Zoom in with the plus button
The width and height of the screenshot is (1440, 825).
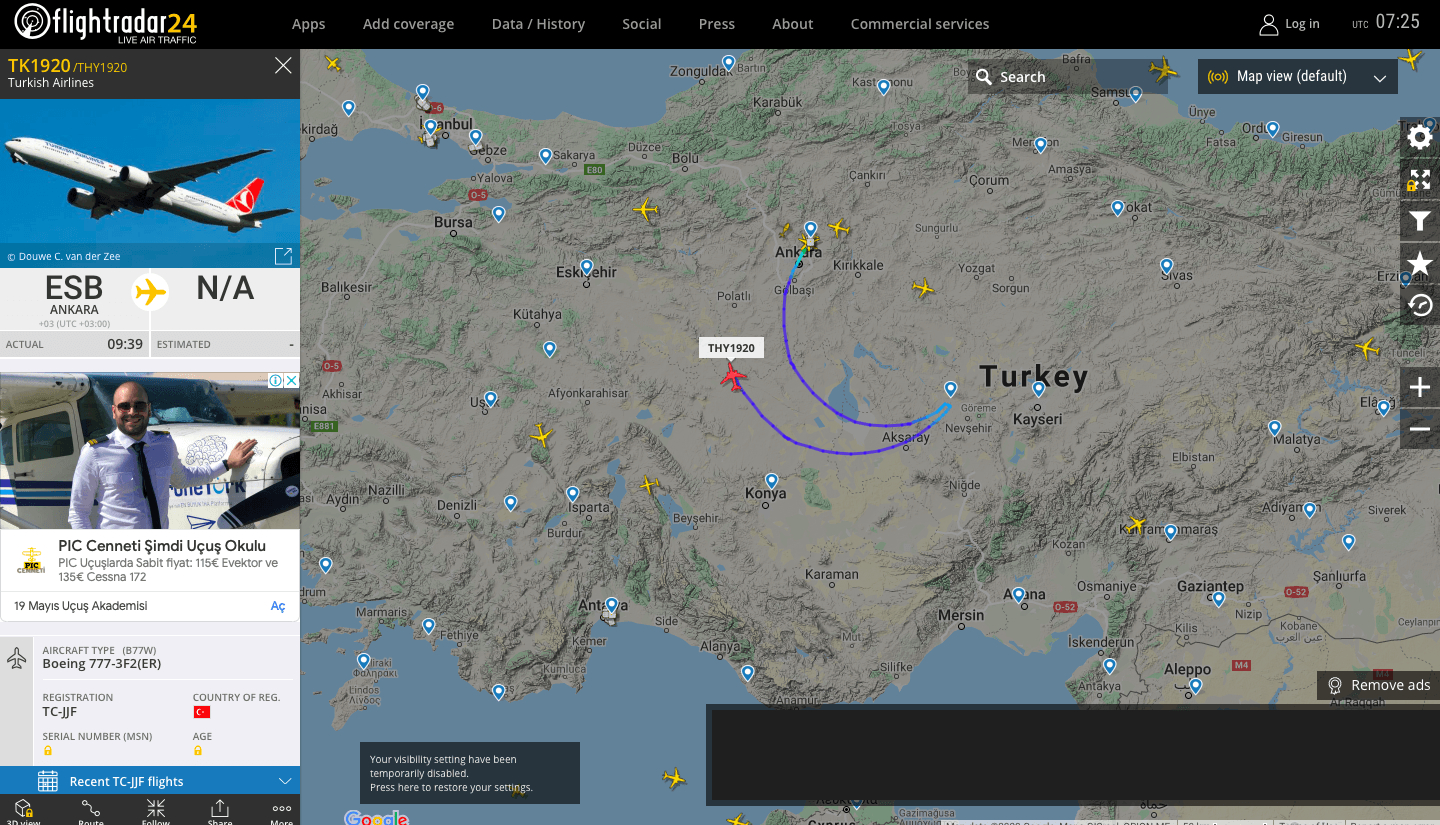tap(1420, 387)
